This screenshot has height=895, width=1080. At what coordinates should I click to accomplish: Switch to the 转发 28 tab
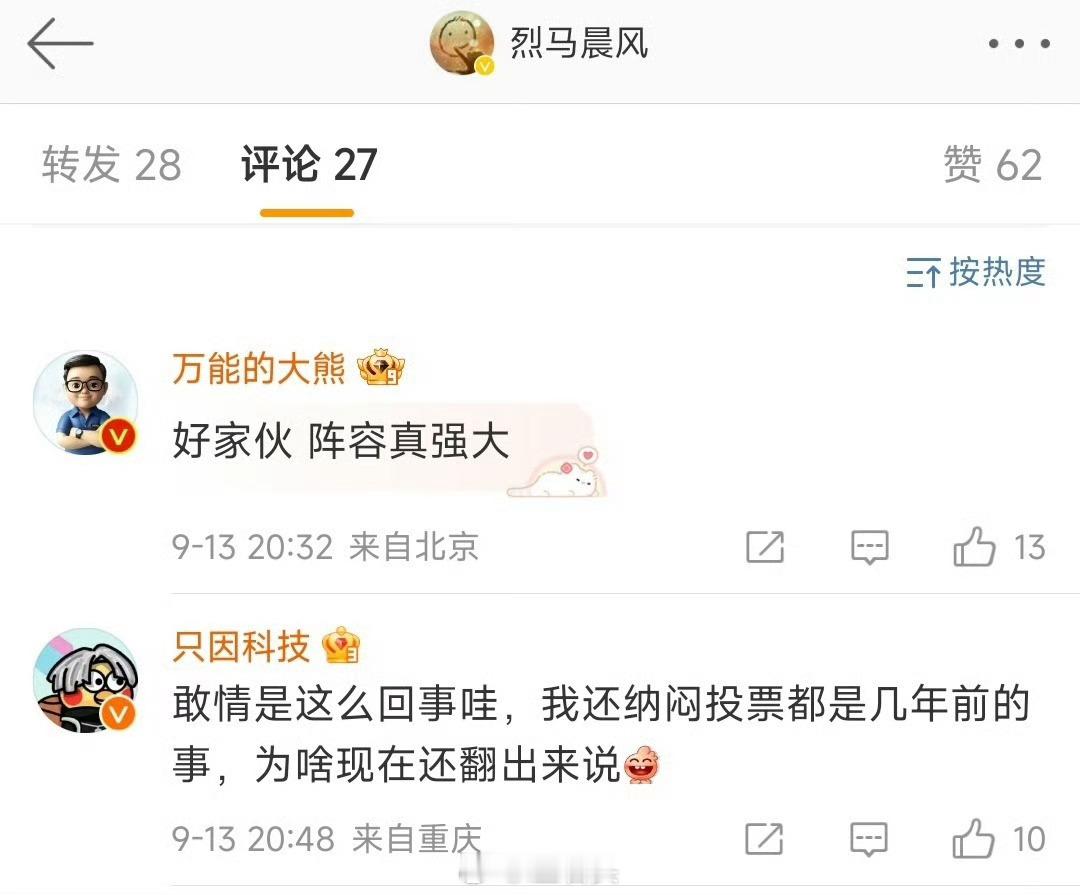coord(112,165)
